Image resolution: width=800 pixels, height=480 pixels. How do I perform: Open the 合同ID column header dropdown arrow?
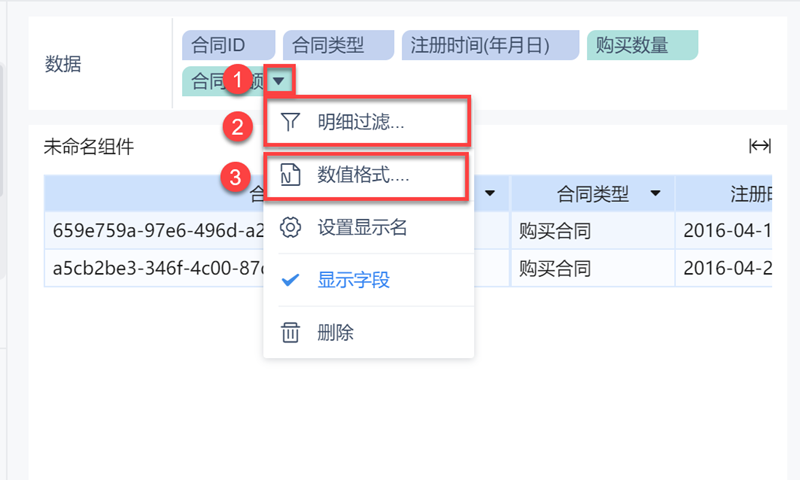(x=491, y=193)
